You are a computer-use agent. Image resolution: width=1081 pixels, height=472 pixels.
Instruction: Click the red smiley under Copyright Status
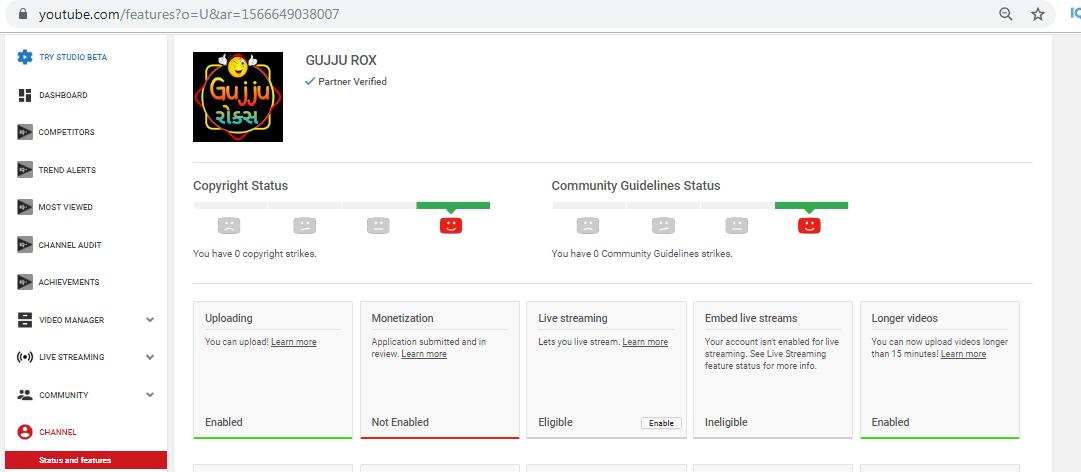[451, 225]
